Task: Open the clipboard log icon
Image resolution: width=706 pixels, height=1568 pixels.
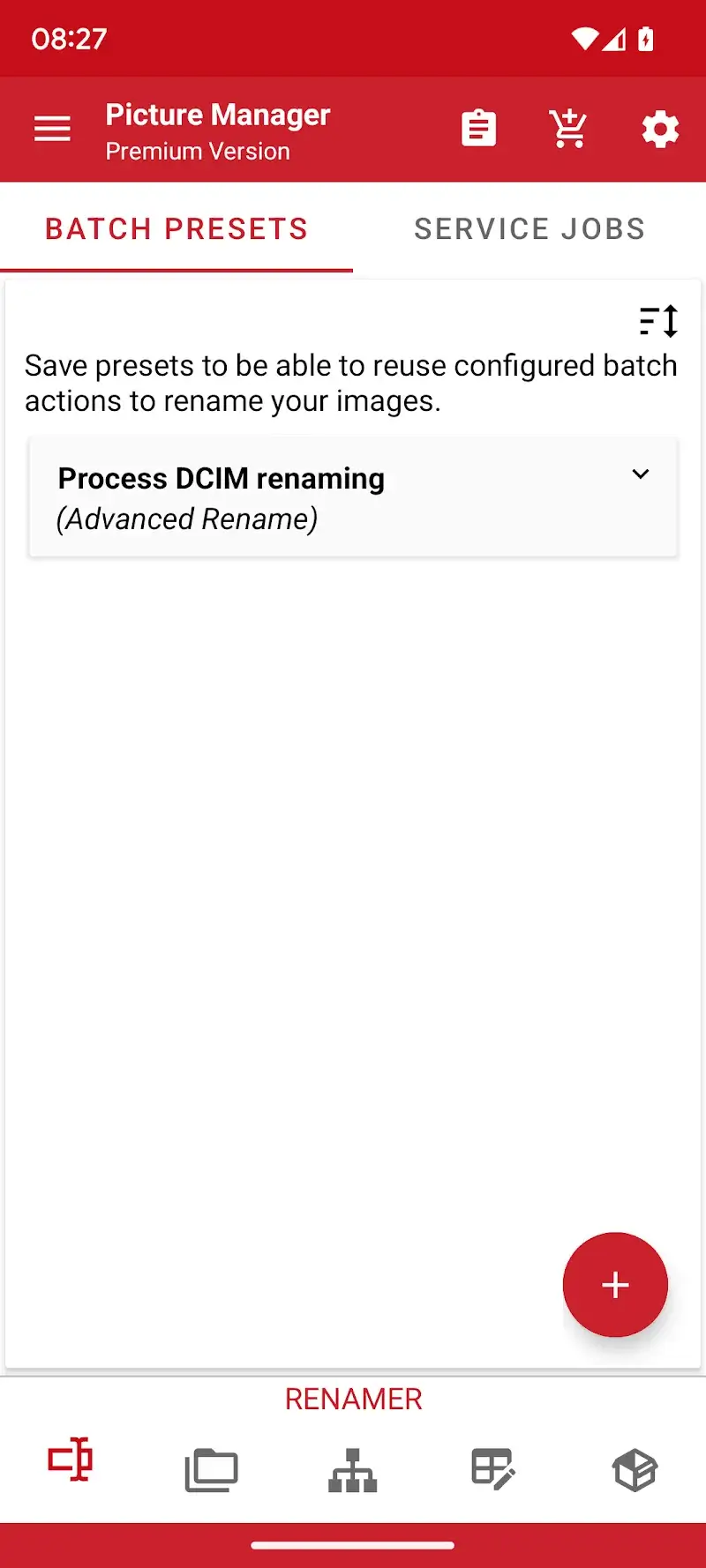Action: click(x=478, y=129)
